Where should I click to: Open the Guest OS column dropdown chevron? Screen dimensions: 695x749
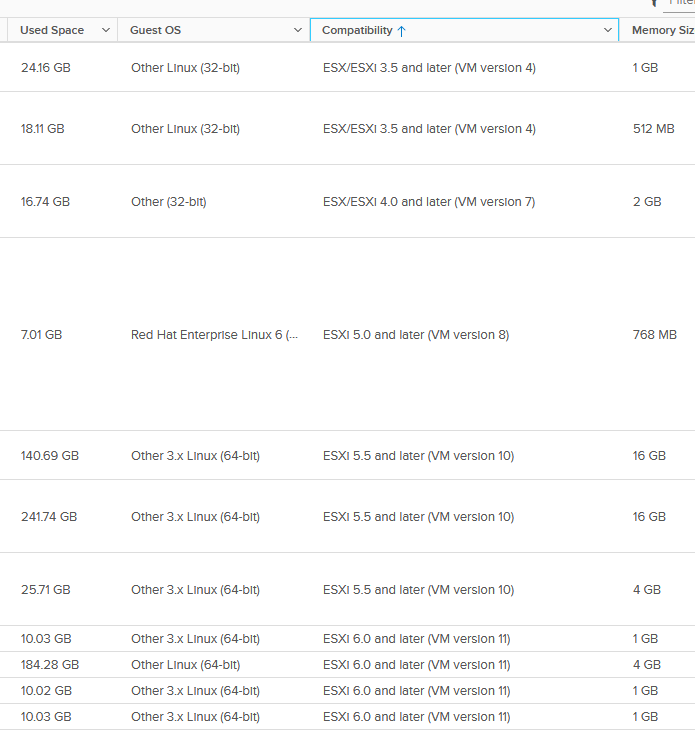tap(298, 31)
